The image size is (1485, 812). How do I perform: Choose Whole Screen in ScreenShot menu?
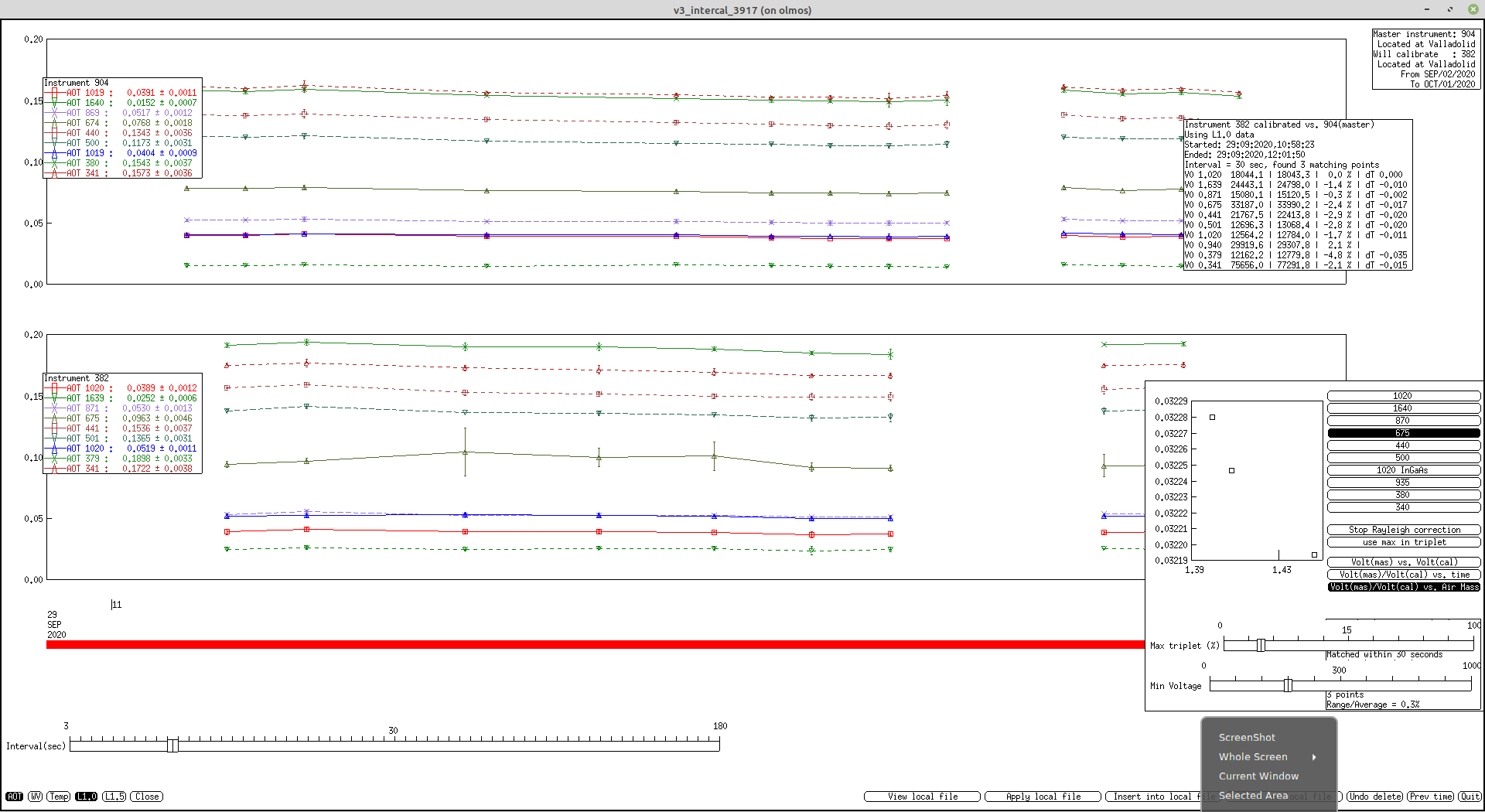click(1253, 757)
